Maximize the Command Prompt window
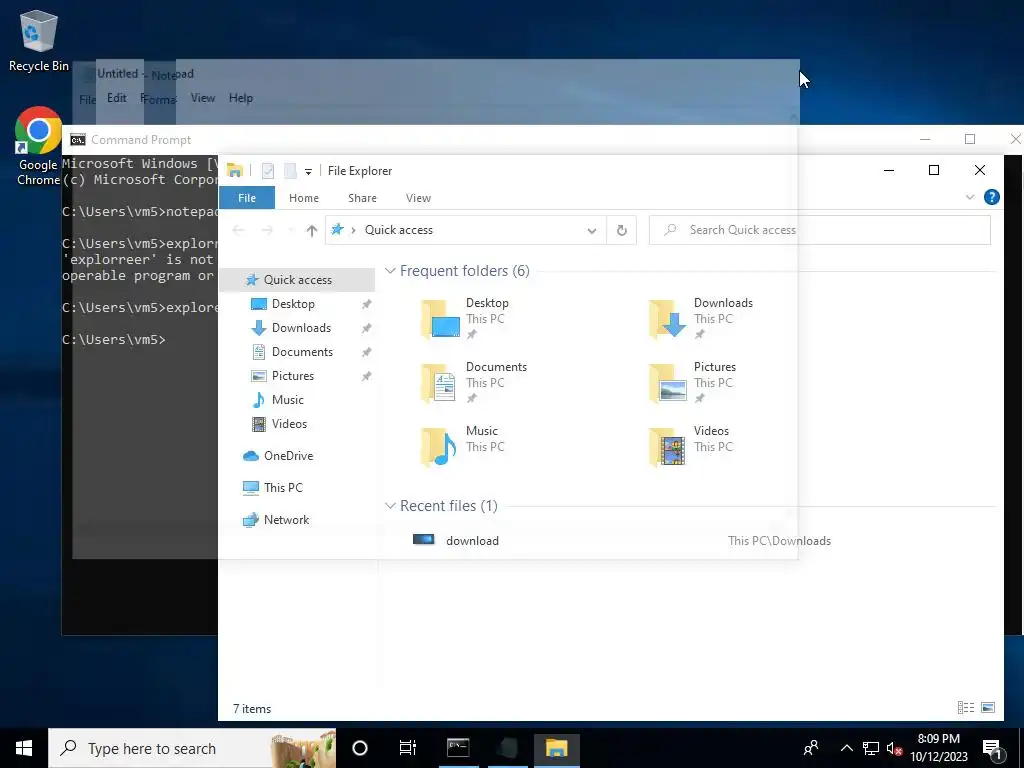The height and width of the screenshot is (768, 1024). (x=970, y=139)
